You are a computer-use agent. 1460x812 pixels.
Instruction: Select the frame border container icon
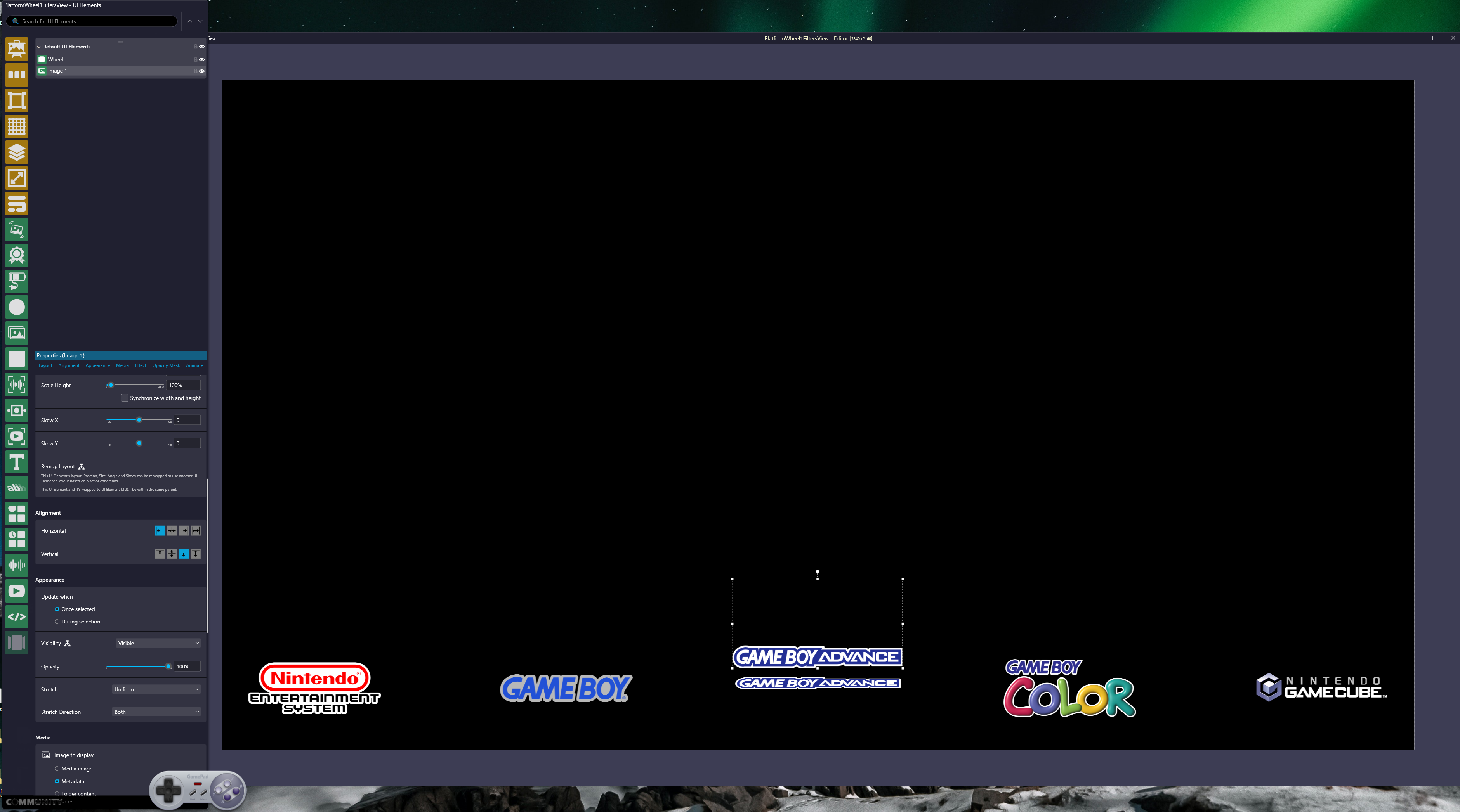16,100
